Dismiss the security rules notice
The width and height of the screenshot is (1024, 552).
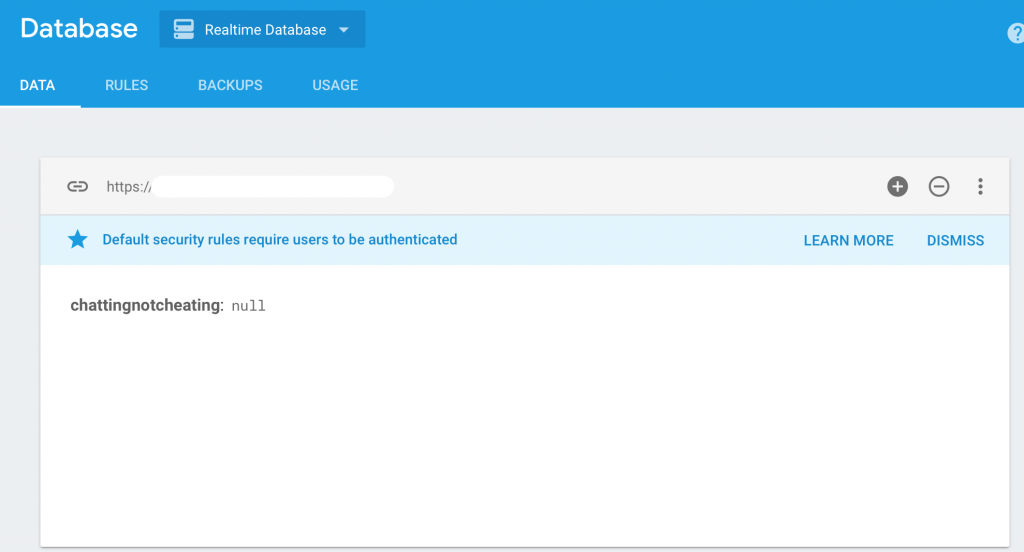click(955, 240)
